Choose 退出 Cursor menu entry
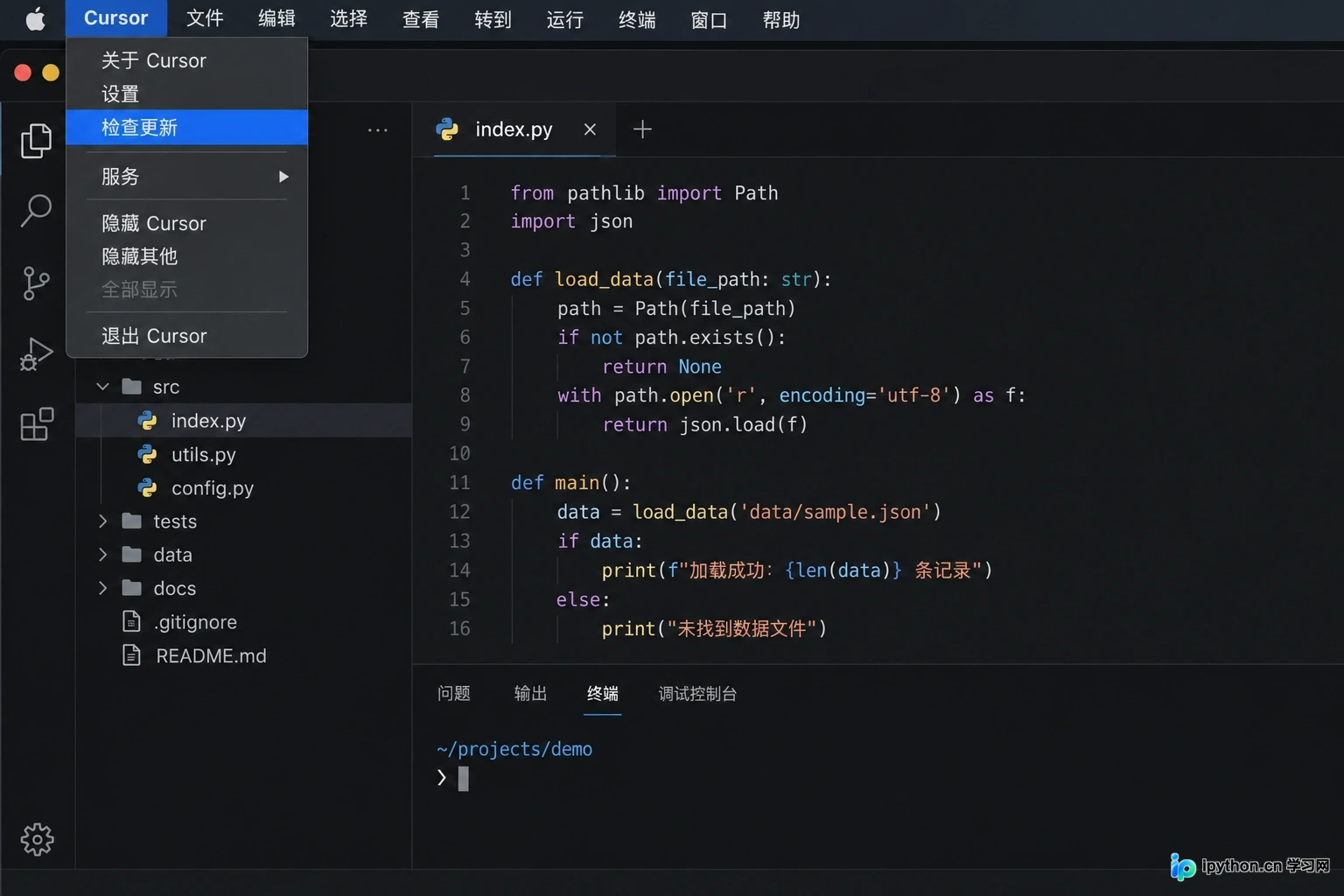This screenshot has height=896, width=1344. coord(186,336)
